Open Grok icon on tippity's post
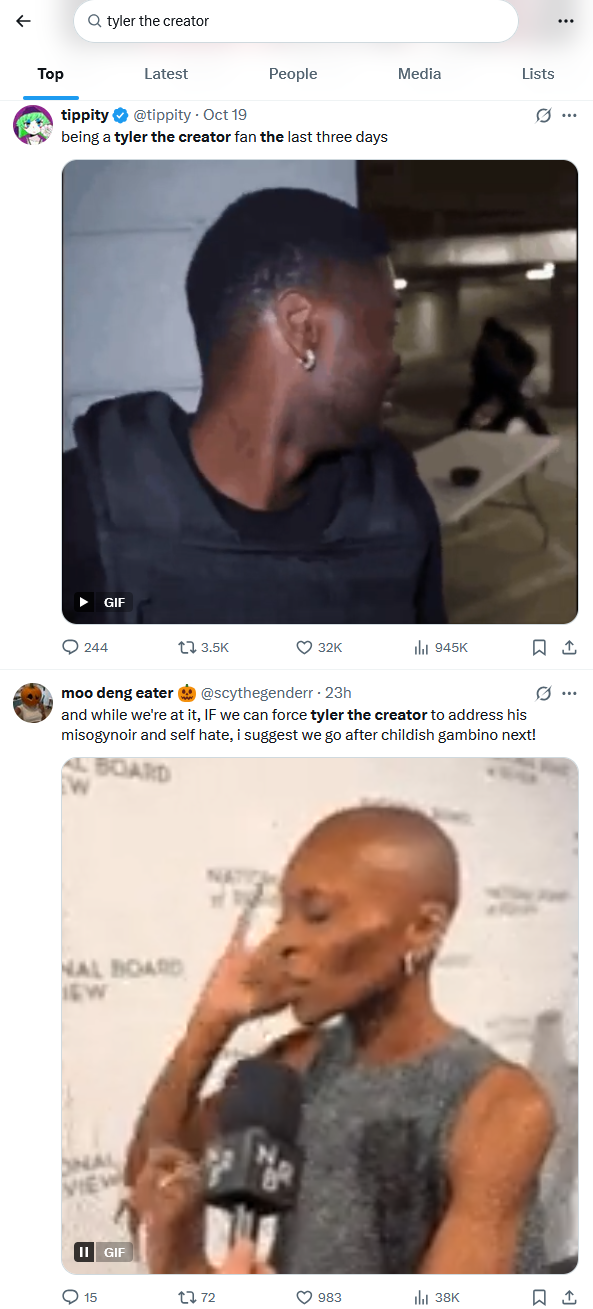 click(543, 115)
